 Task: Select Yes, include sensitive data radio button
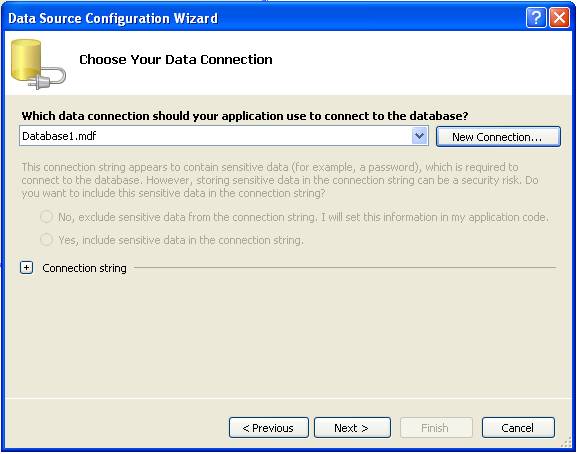46,240
